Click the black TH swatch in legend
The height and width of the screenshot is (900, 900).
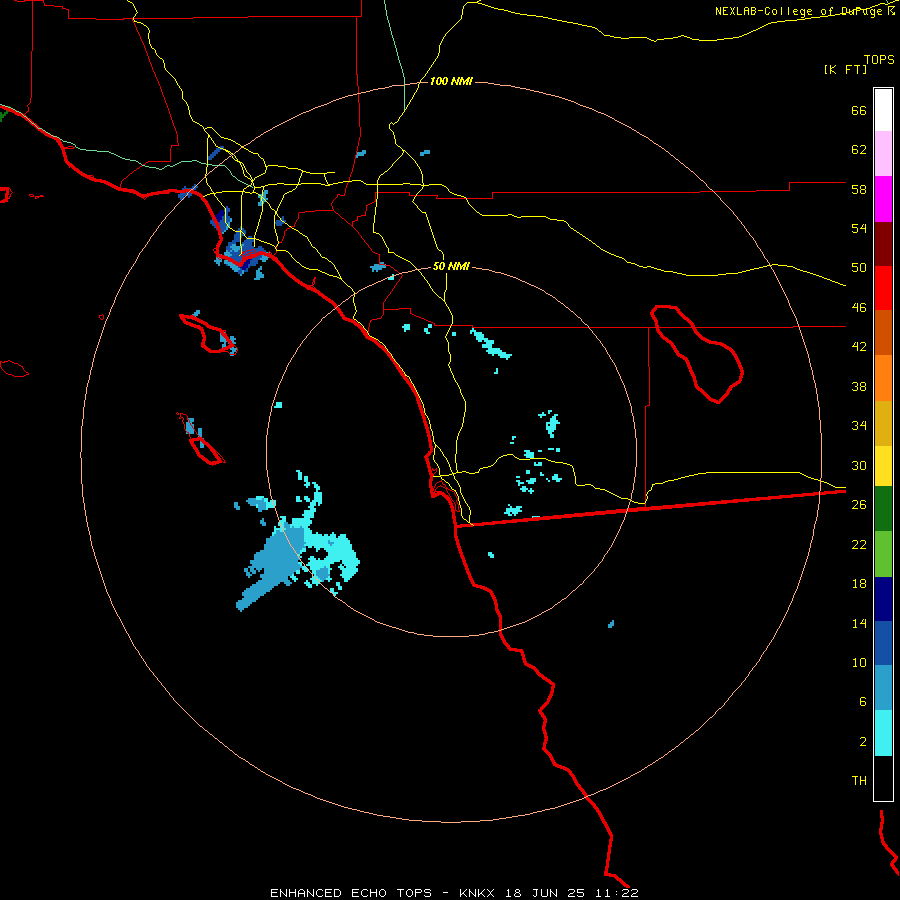883,778
